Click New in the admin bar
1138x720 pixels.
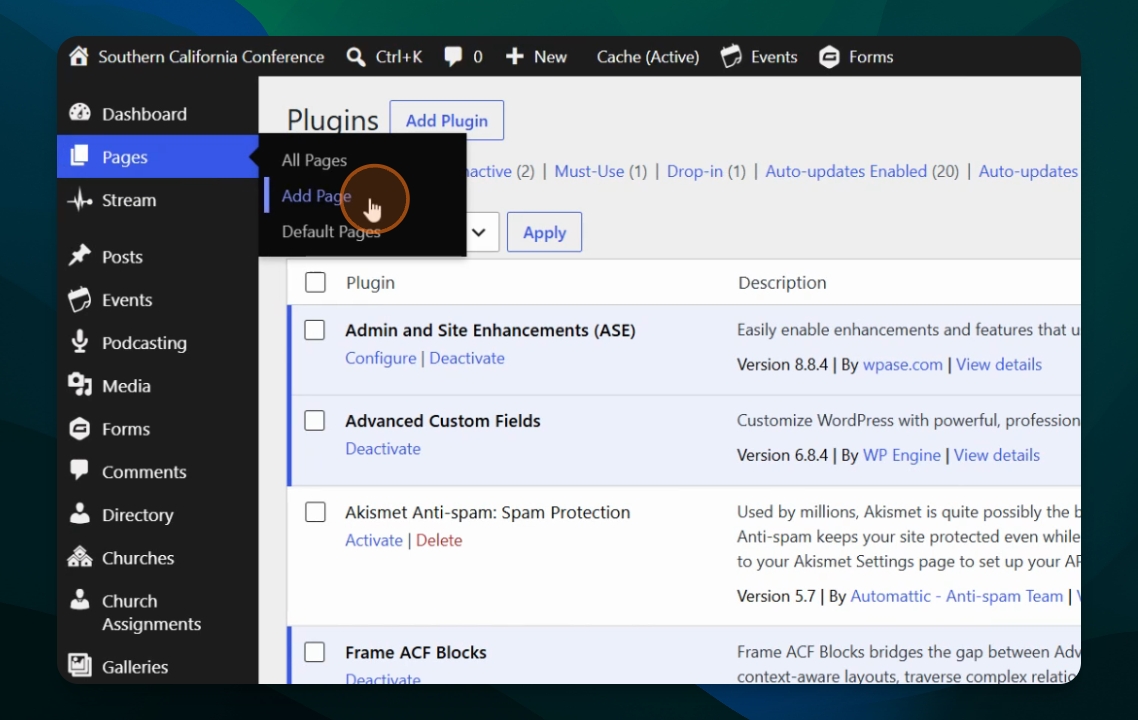pos(550,57)
